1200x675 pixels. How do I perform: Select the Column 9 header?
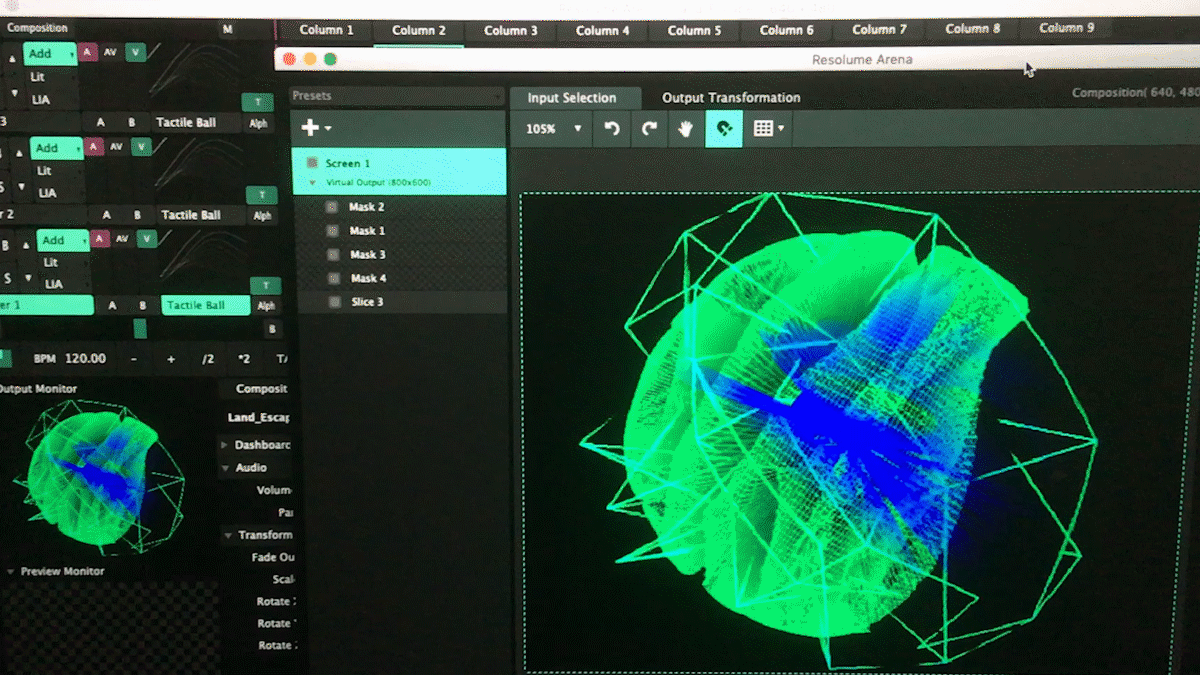click(x=1067, y=28)
